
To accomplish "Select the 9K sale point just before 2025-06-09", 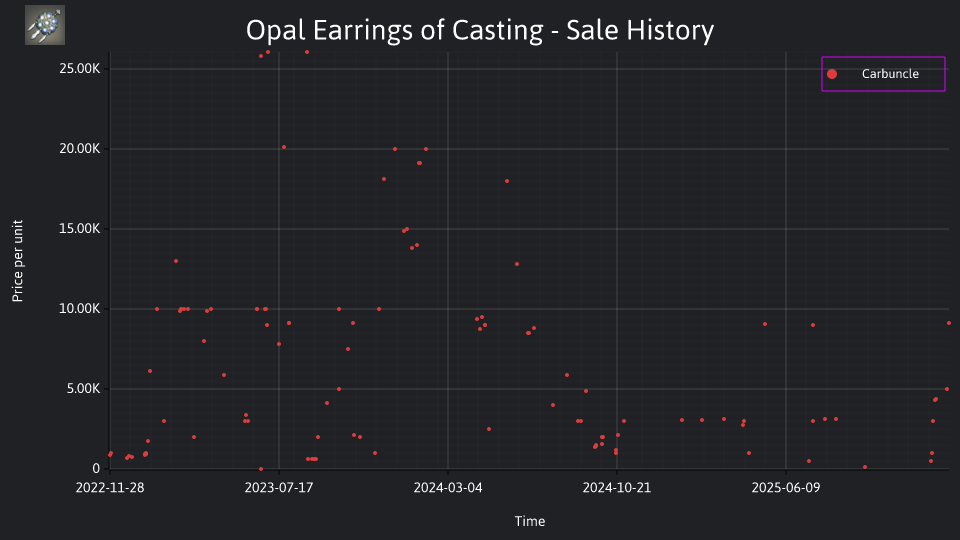I will pos(765,324).
